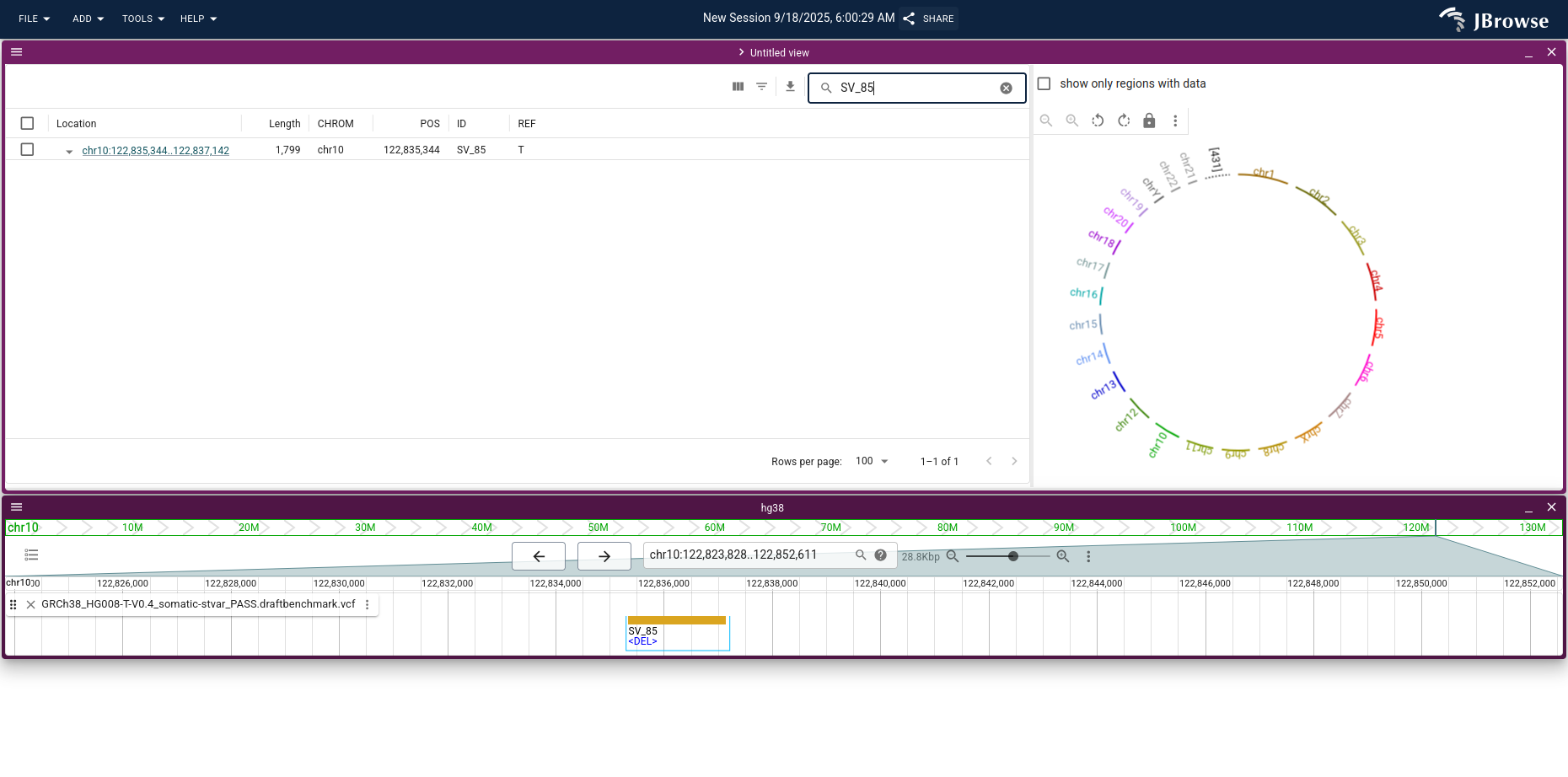Close the Untitled view panel
This screenshot has height=777, width=1568.
1551,52
